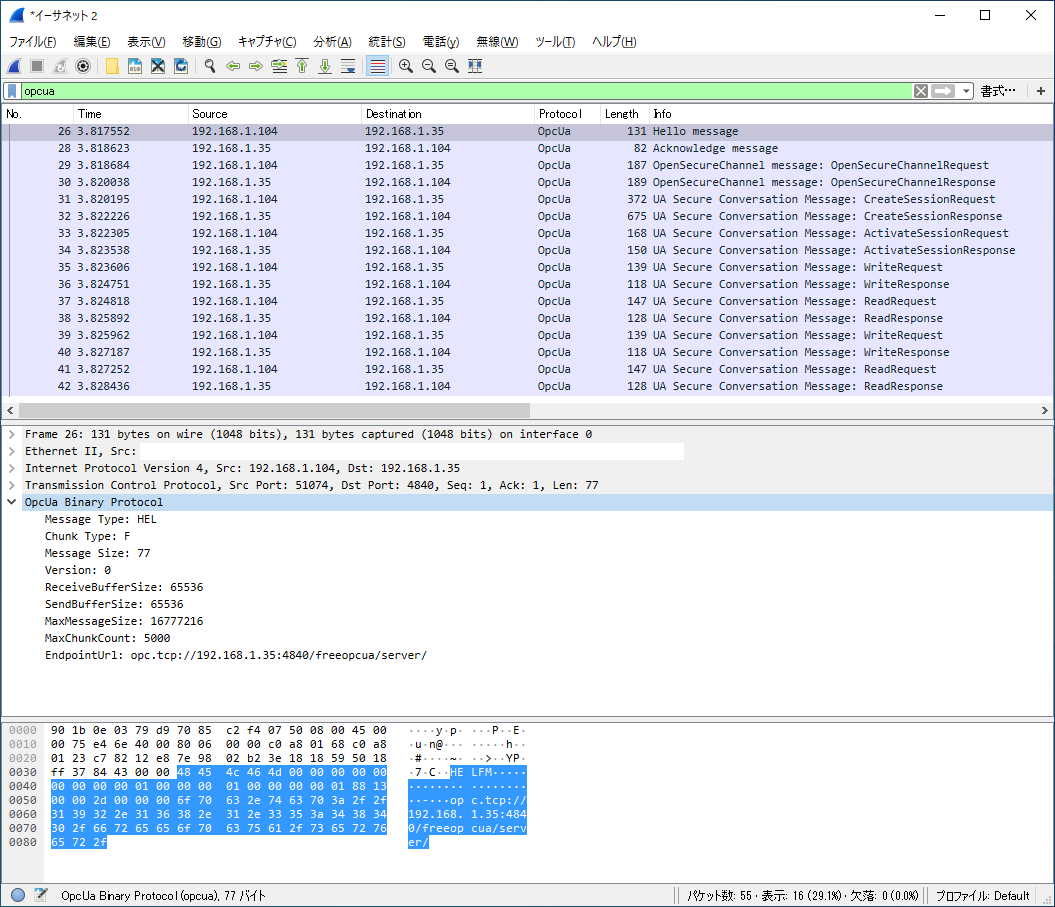
Task: Open the 編集(E) menu
Action: 92,42
